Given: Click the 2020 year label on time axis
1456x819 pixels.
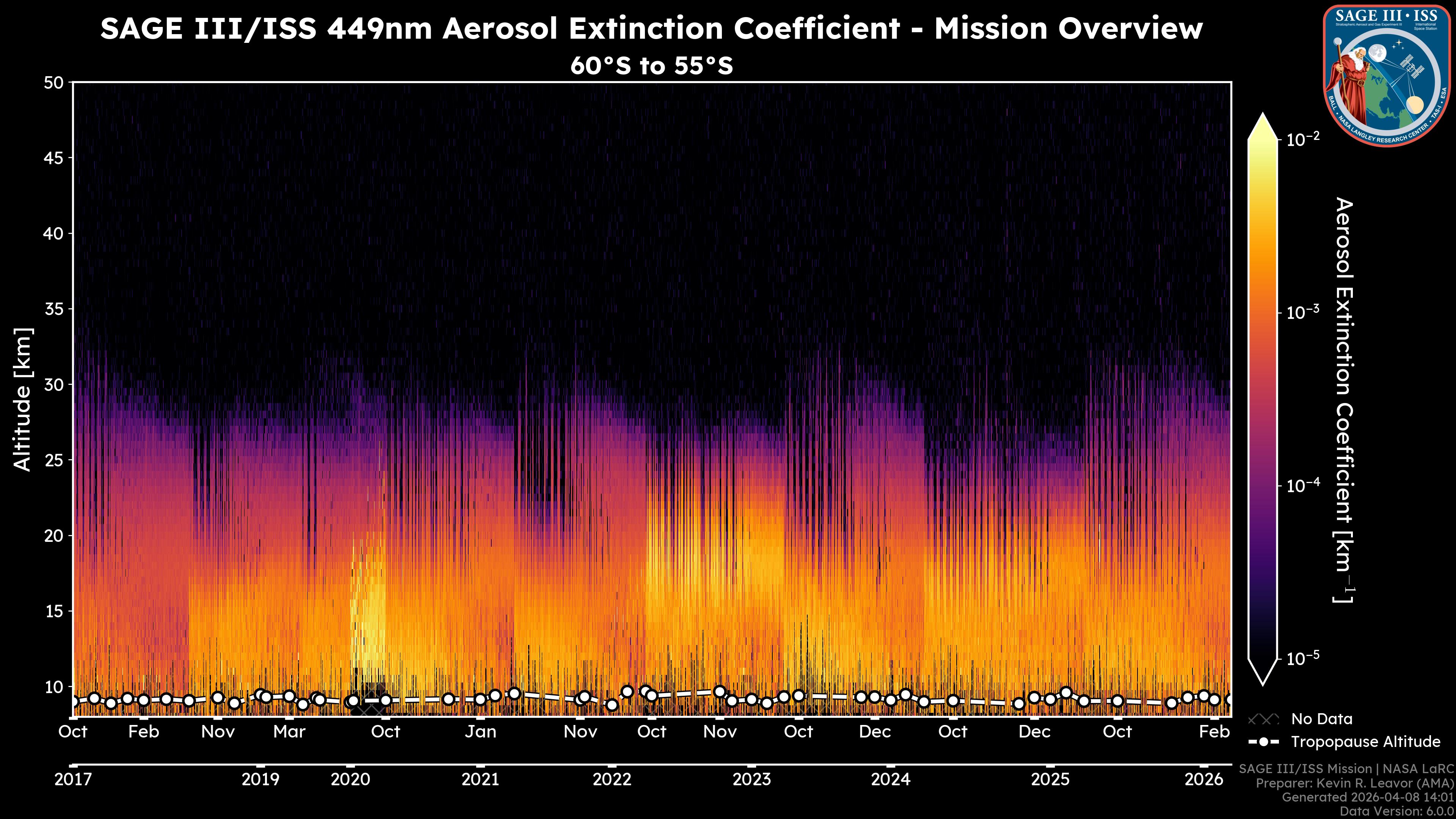Looking at the screenshot, I should click(x=350, y=780).
